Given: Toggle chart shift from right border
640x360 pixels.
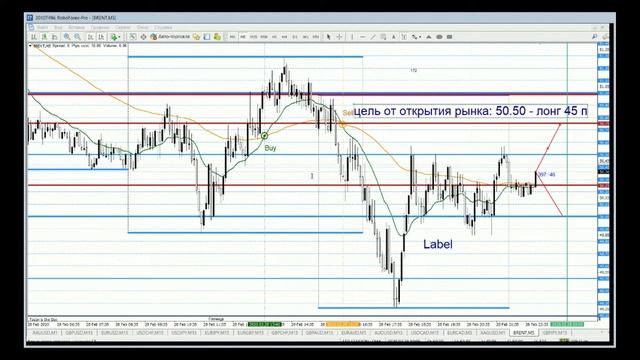Looking at the screenshot, I should click(101, 37).
